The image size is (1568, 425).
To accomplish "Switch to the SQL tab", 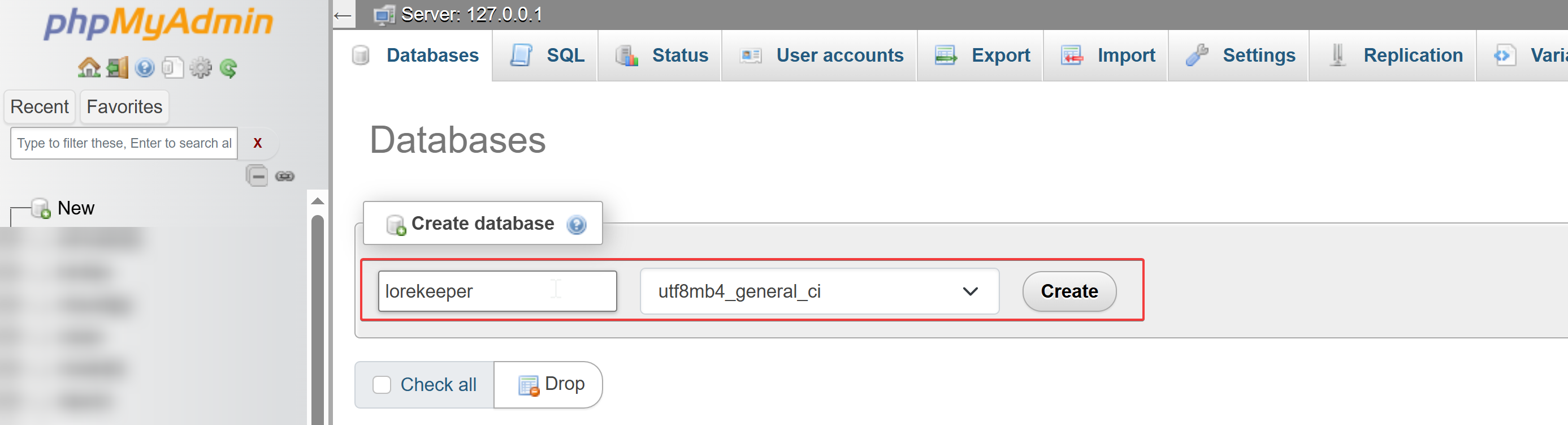I will (x=548, y=55).
